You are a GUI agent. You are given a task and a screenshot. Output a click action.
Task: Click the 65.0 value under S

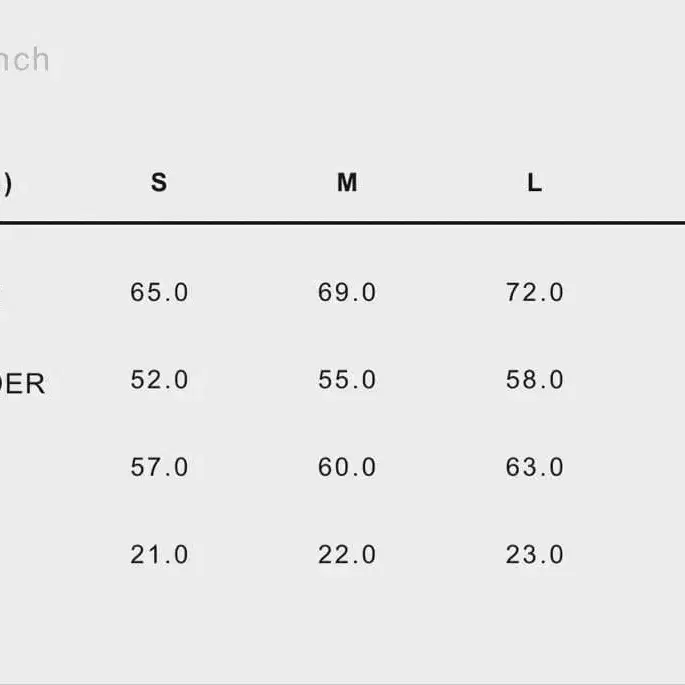coord(159,293)
